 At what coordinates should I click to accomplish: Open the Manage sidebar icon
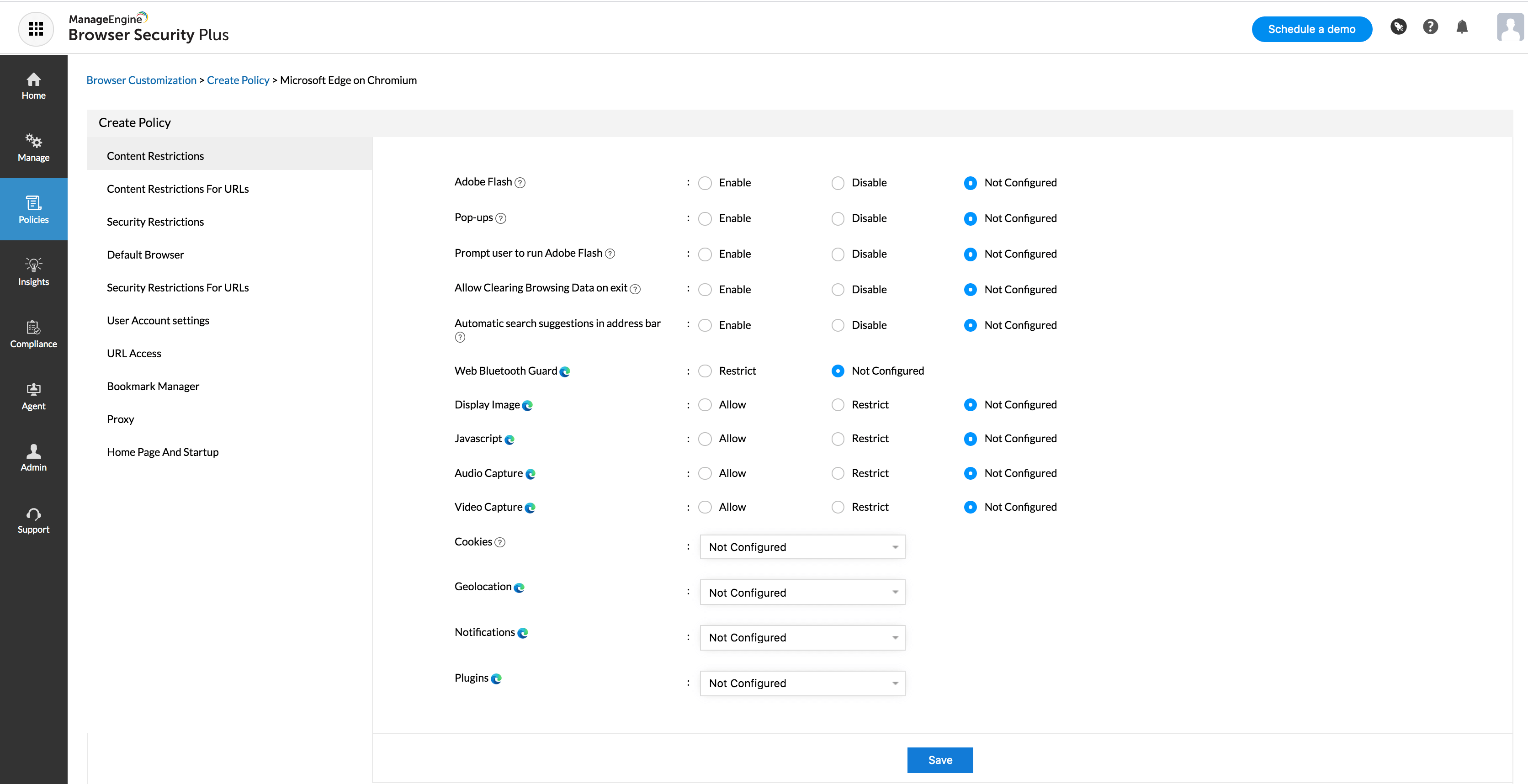click(34, 148)
